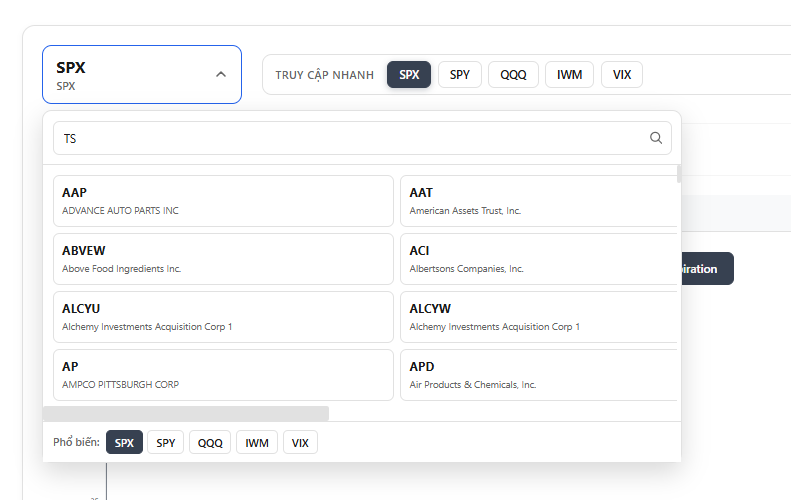The height and width of the screenshot is (500, 791).
Task: Choose IWM from quick access bar
Action: point(569,75)
